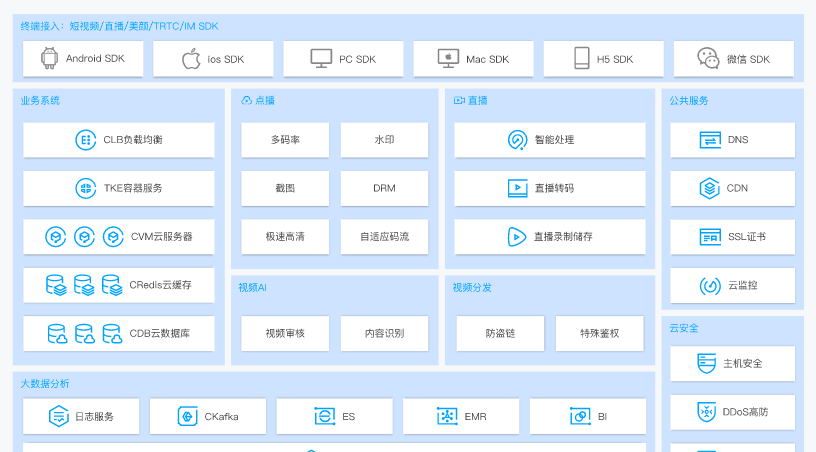Click the DDoS高防 label
This screenshot has height=452, width=816.
click(x=745, y=412)
